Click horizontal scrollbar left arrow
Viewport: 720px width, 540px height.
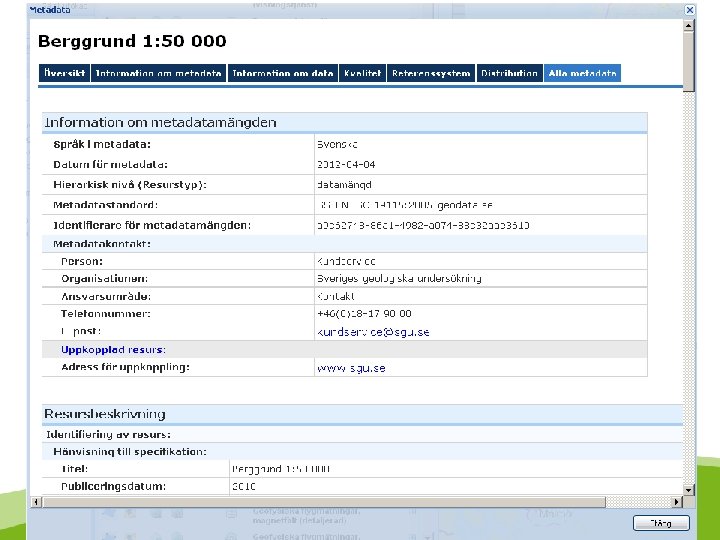coord(36,502)
